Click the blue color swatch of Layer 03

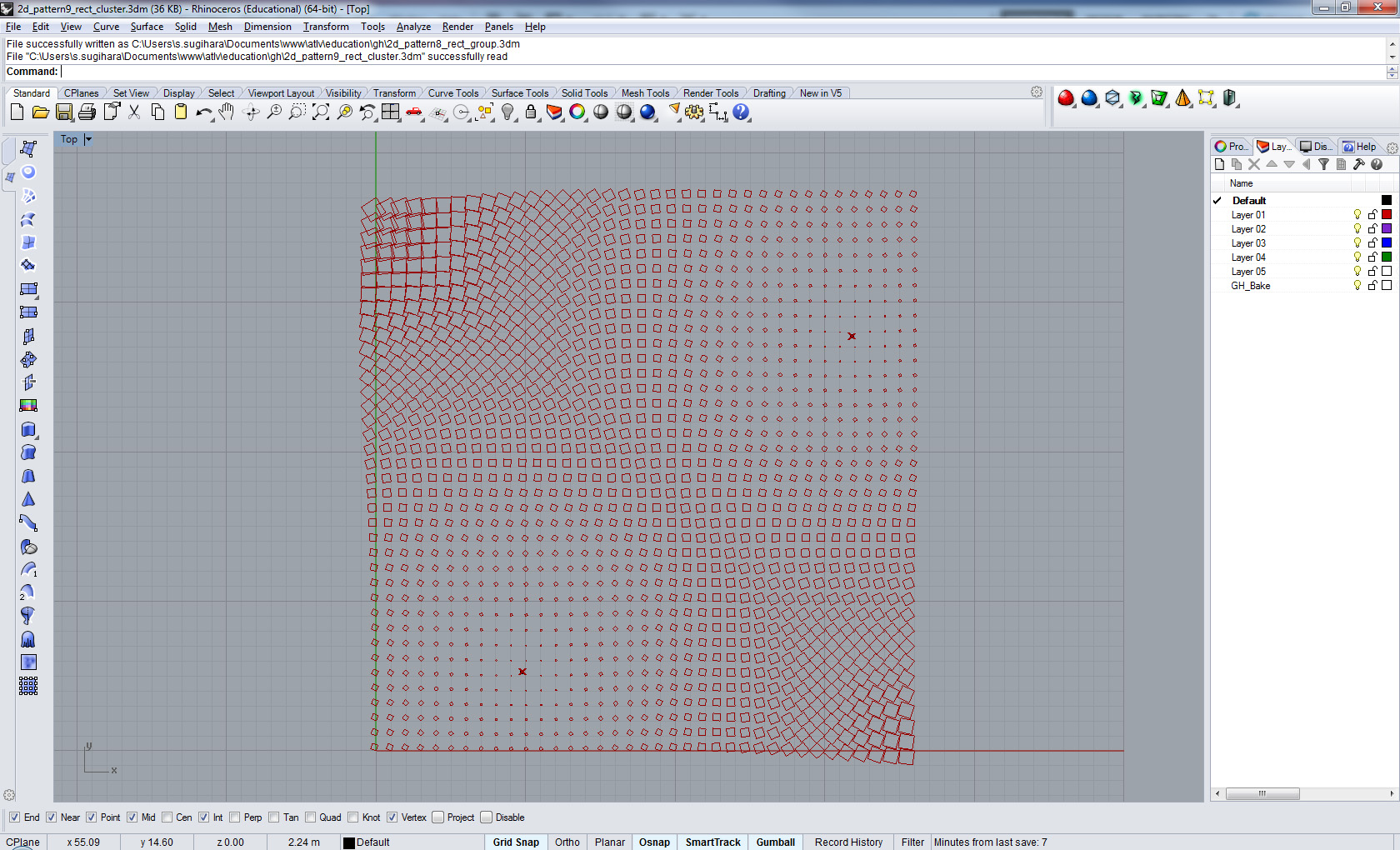pos(1387,243)
